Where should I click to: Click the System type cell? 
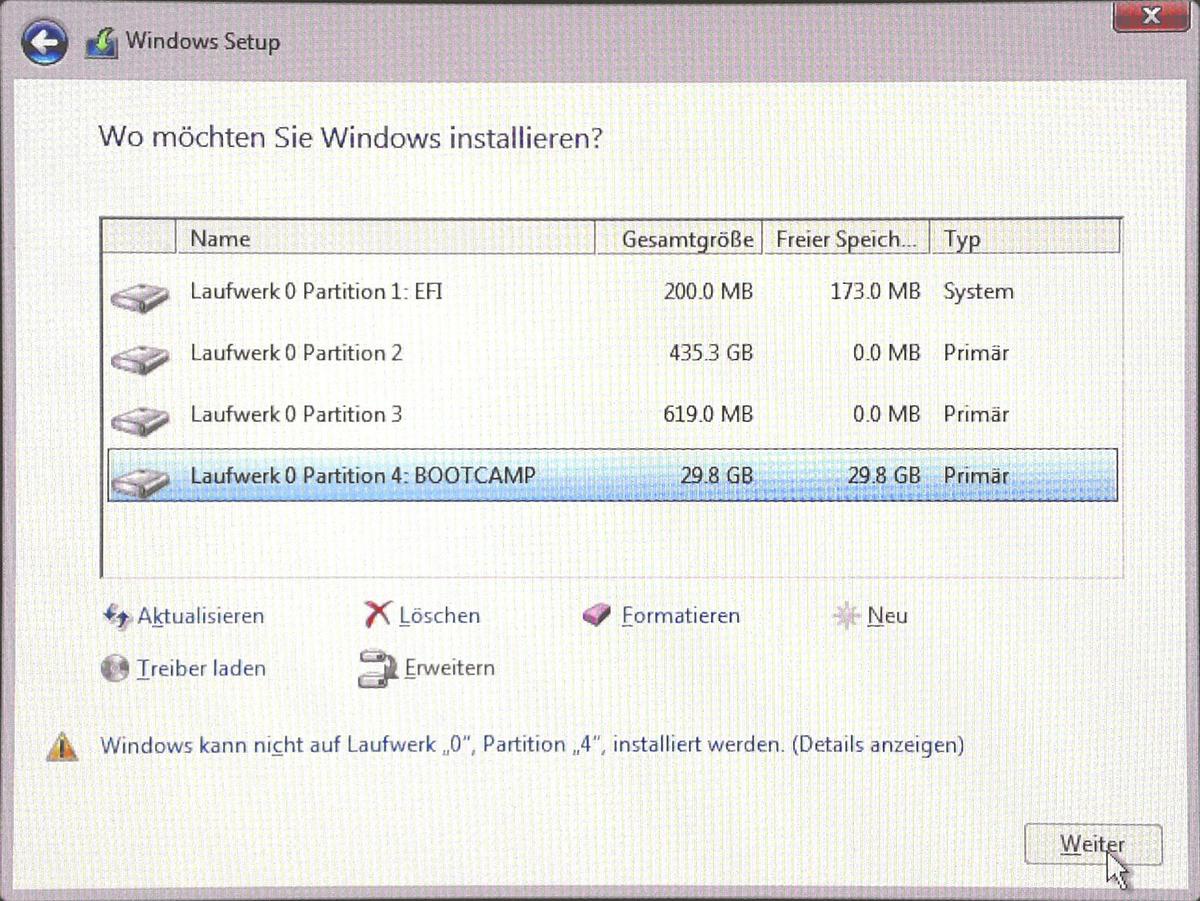pyautogui.click(x=978, y=292)
